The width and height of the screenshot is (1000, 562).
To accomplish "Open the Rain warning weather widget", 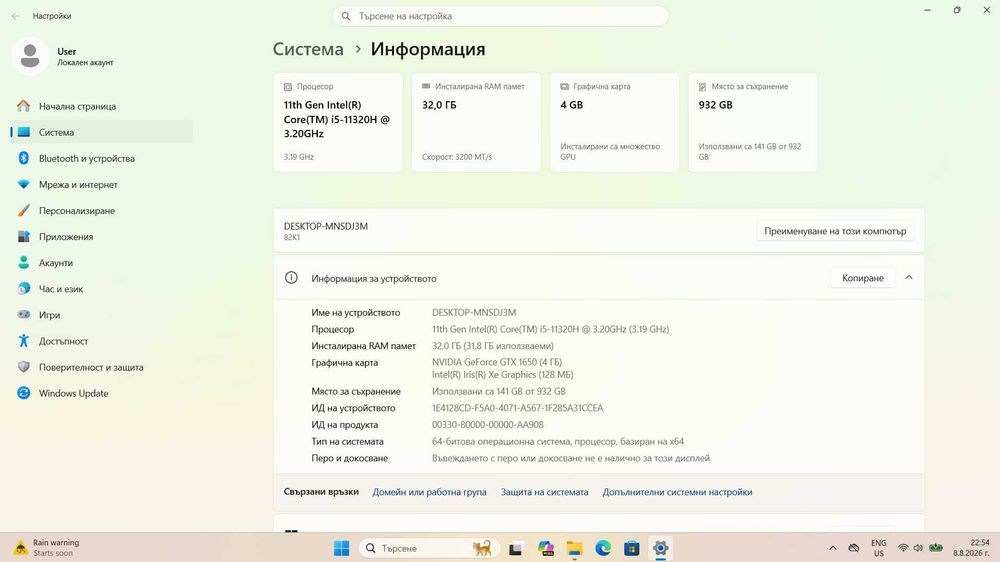I will pyautogui.click(x=48, y=547).
